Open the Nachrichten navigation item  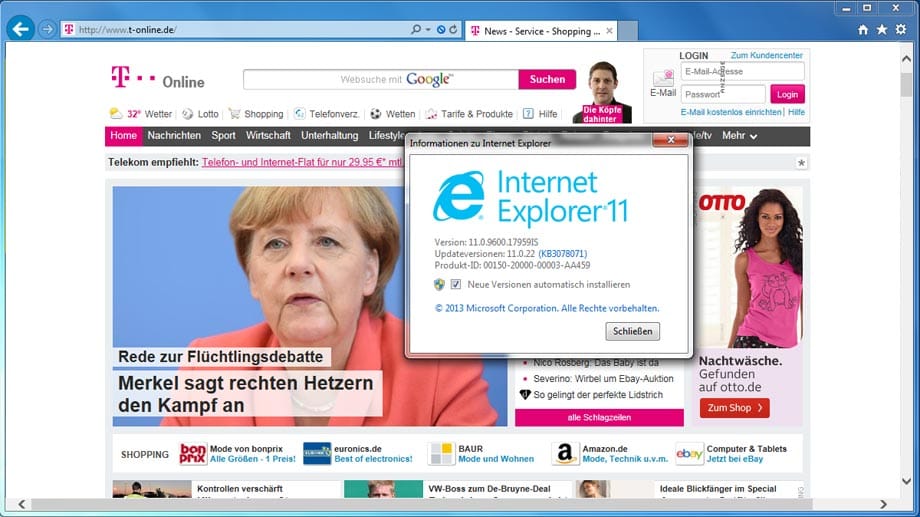click(x=174, y=136)
